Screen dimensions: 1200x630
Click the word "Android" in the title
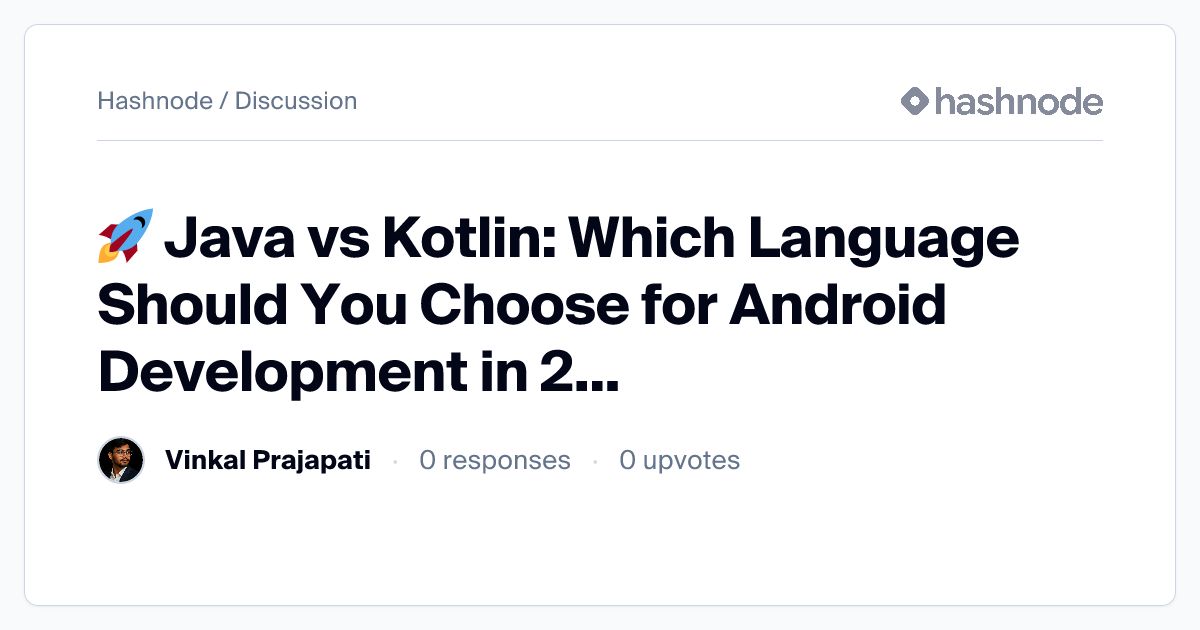[837, 303]
